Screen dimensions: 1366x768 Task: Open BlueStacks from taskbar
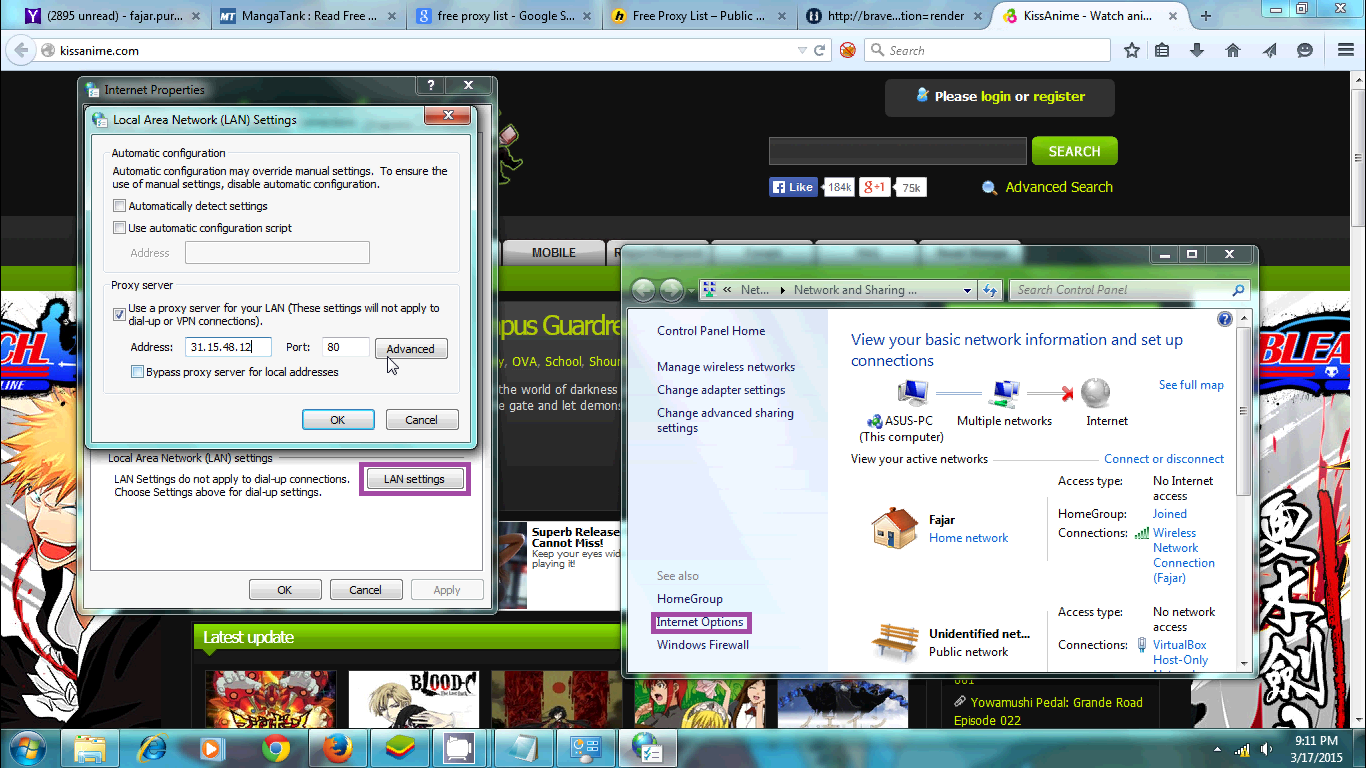(399, 748)
